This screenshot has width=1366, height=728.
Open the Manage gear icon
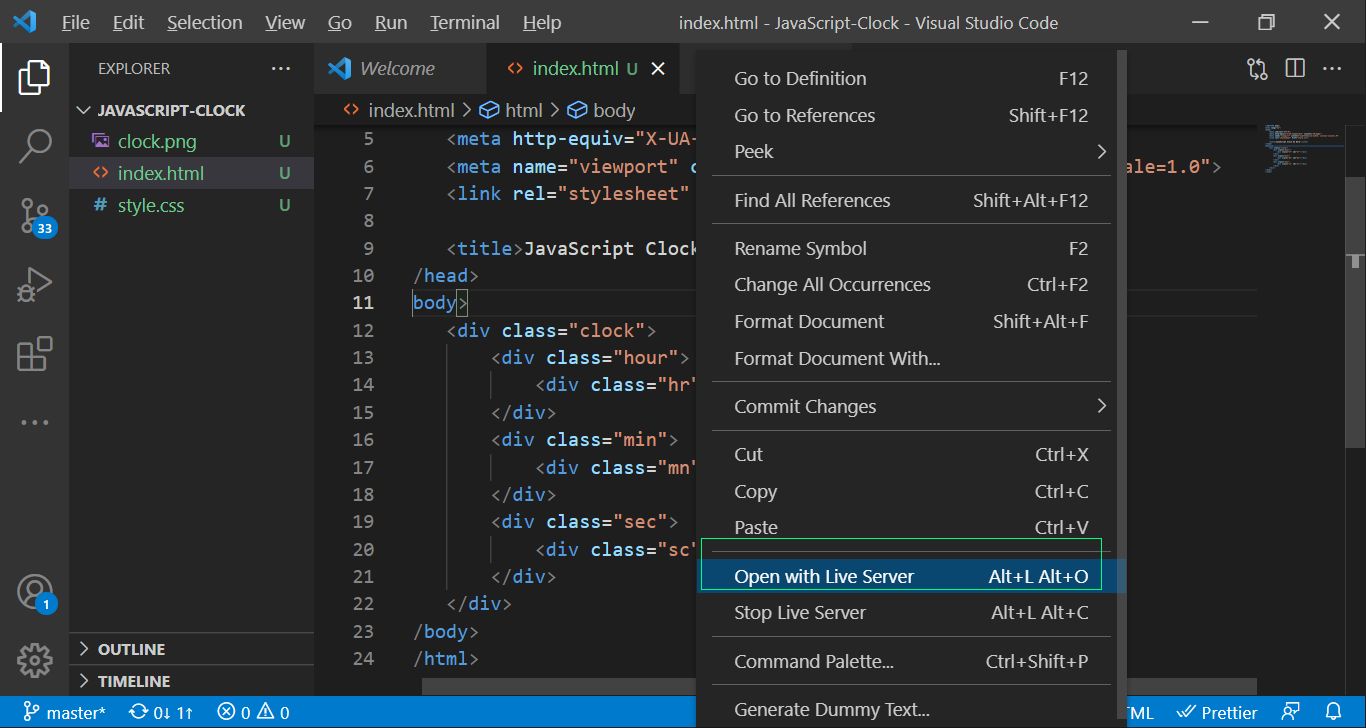point(34,660)
